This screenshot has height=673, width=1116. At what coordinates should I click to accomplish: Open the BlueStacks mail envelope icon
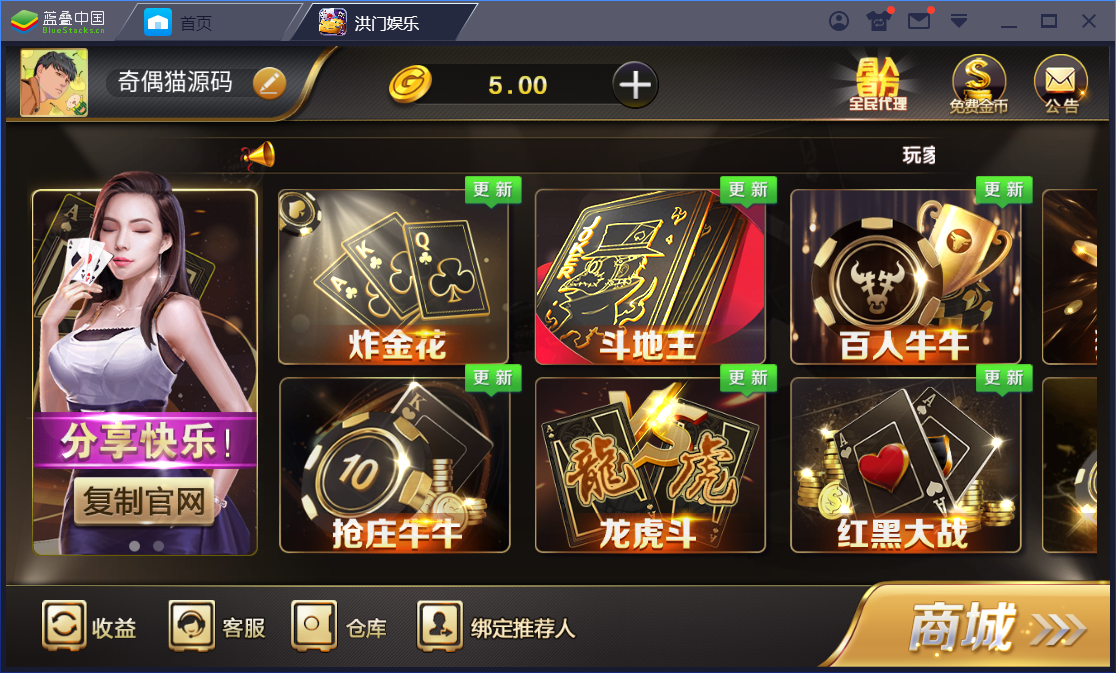[x=919, y=21]
